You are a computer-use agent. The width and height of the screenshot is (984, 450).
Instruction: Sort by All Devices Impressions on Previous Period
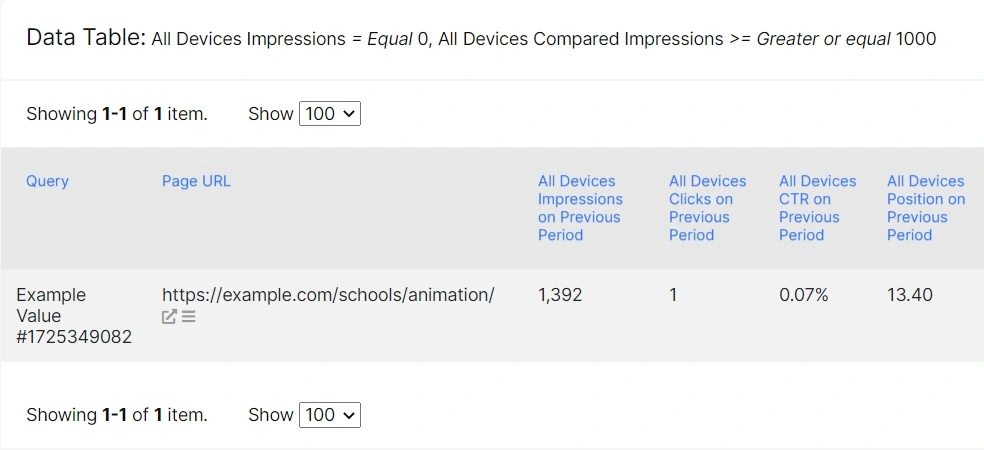click(580, 208)
